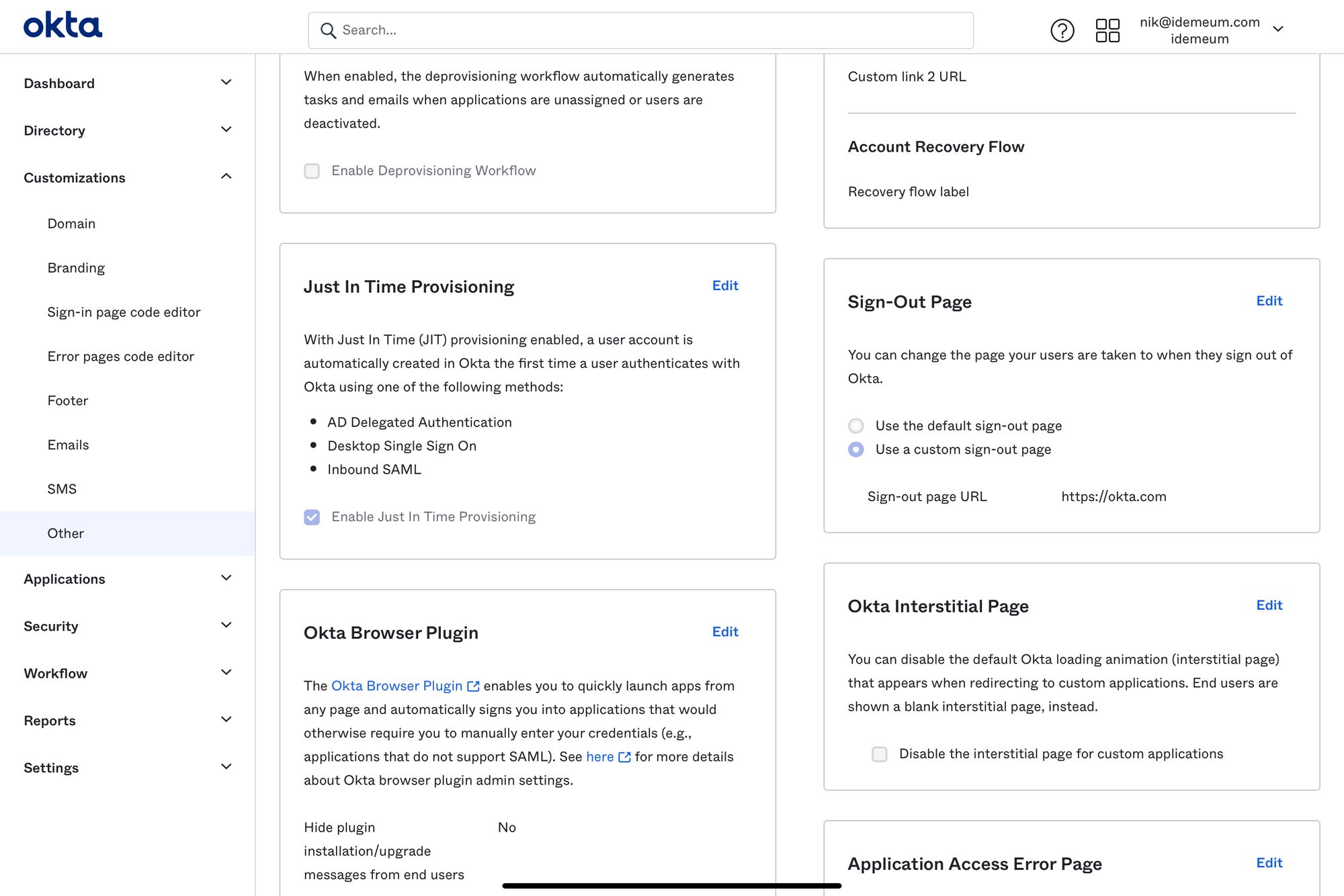This screenshot has height=896, width=1344.
Task: Click 'Recovery flow label' text
Action: (x=908, y=191)
